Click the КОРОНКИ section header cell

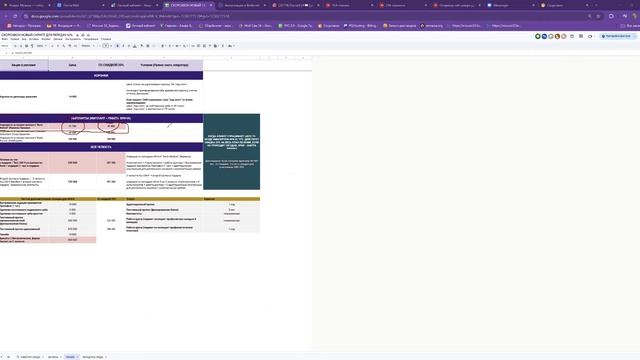[101, 76]
